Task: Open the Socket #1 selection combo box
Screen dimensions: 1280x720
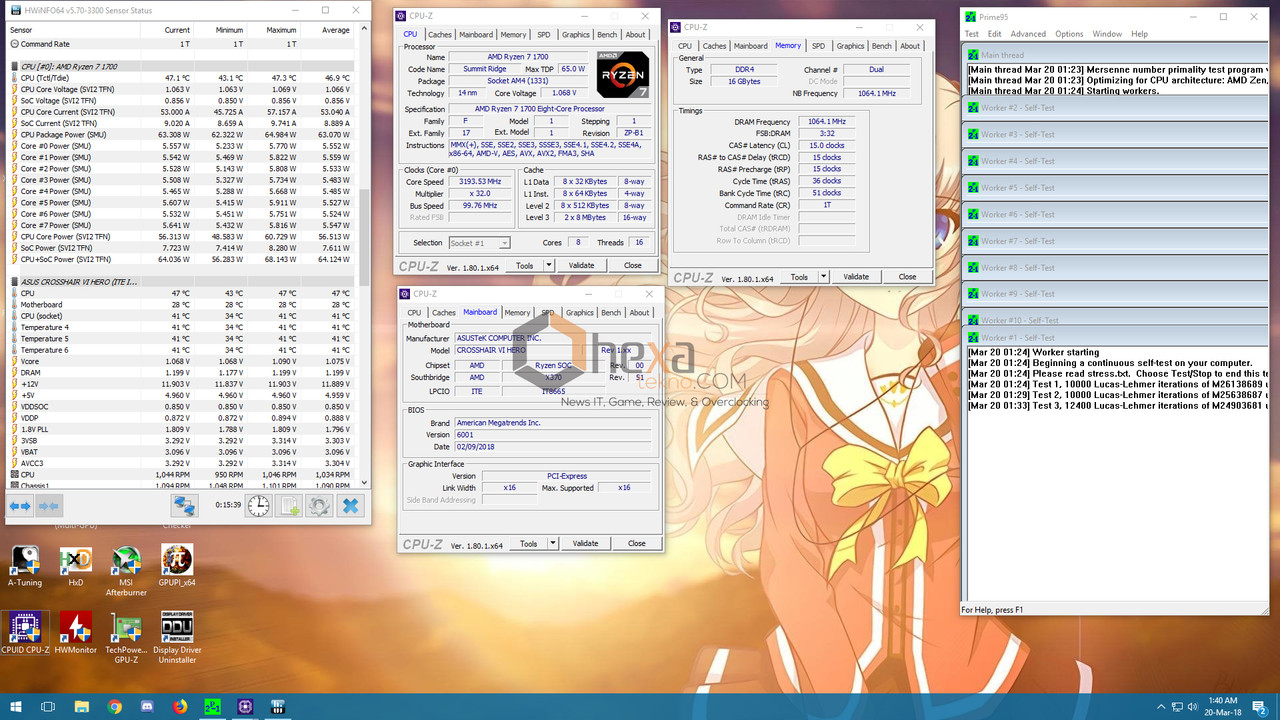Action: point(479,243)
